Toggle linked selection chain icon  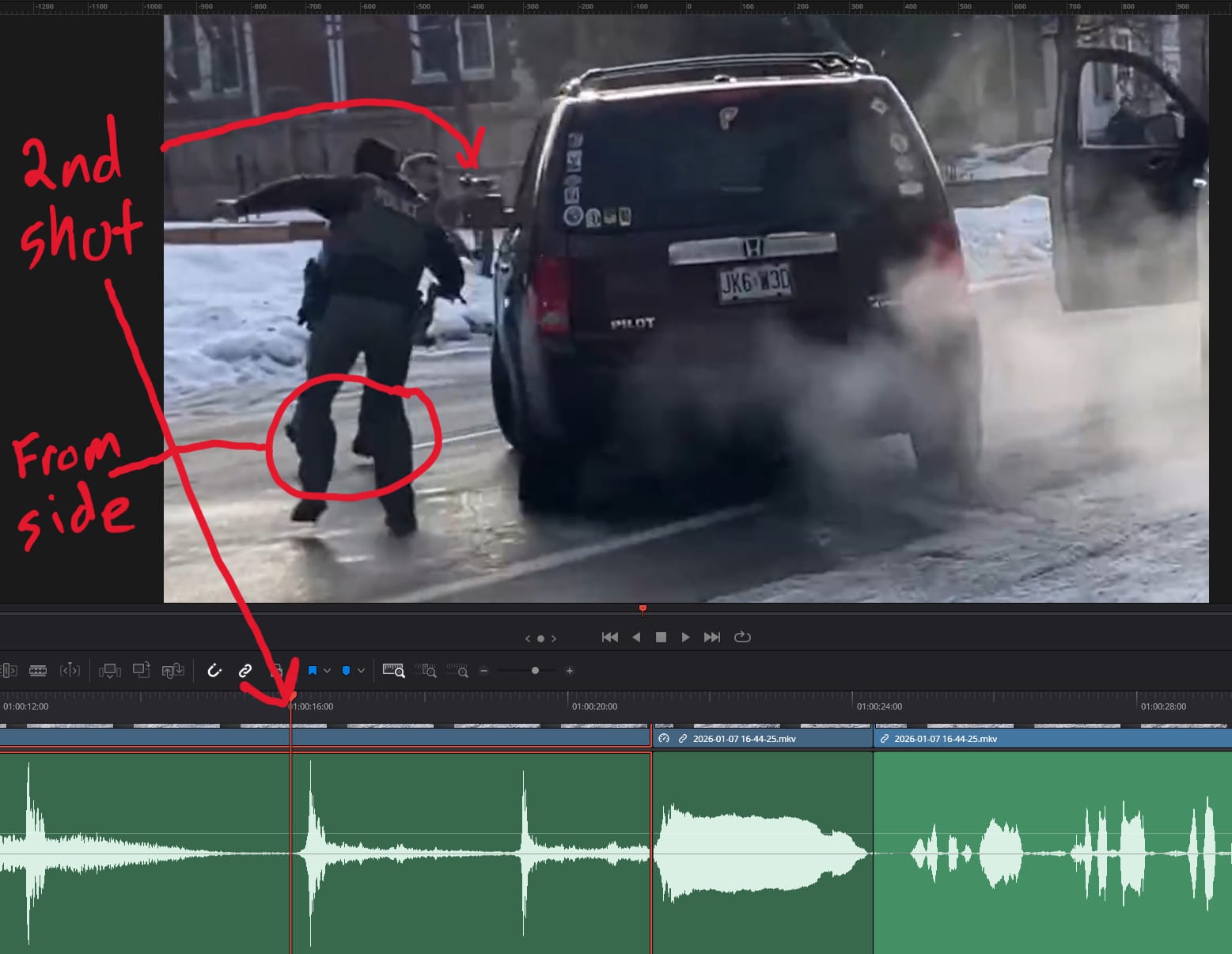click(245, 671)
